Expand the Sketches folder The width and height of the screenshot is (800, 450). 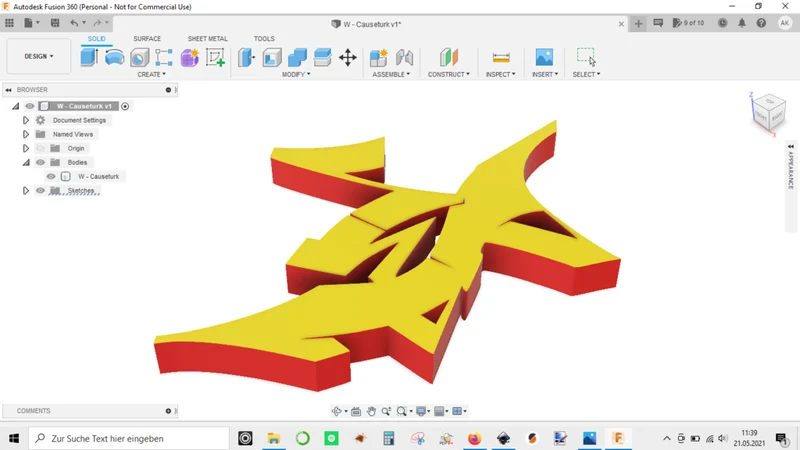coord(26,191)
